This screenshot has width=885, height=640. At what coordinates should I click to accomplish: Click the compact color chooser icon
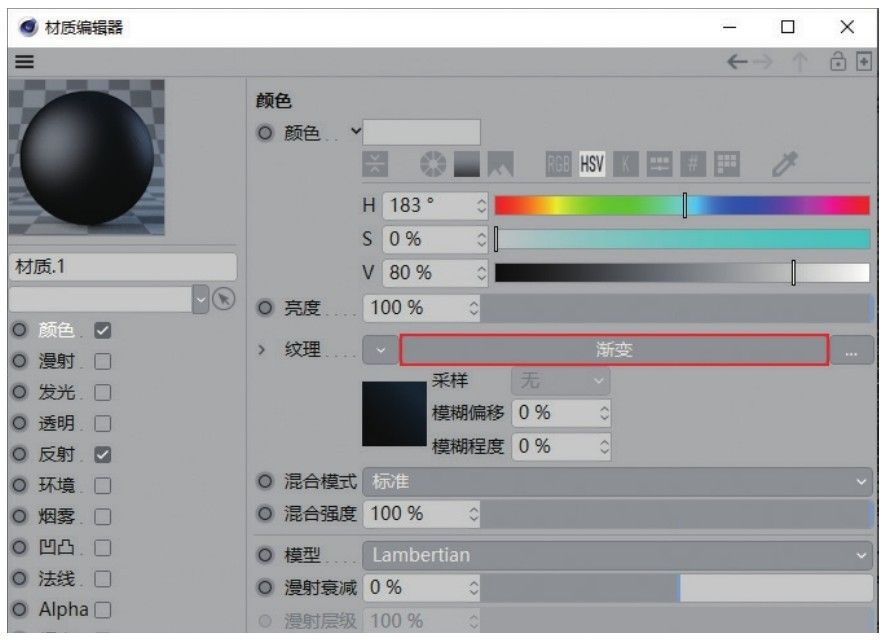coord(375,164)
